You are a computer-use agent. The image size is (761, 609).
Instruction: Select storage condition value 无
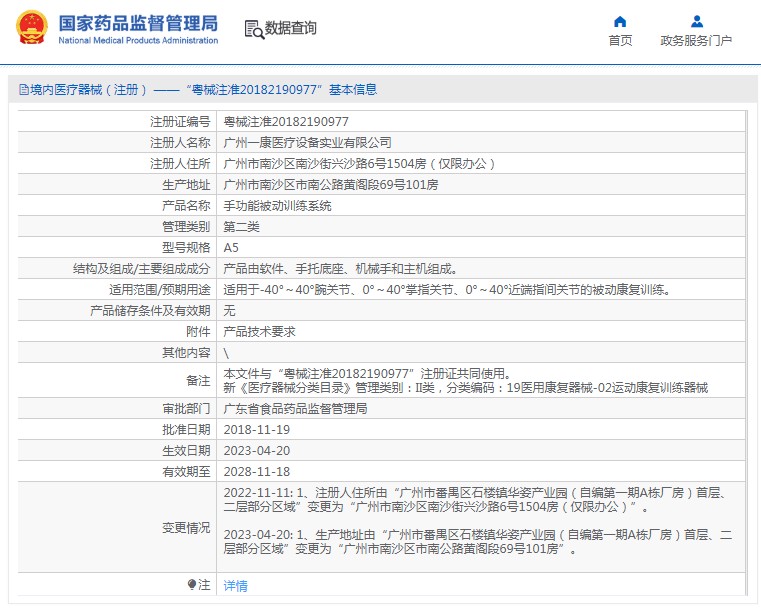click(229, 311)
